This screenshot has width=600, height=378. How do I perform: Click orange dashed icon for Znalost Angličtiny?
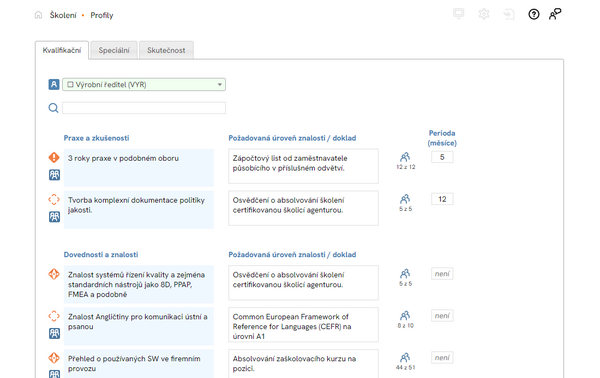54,316
